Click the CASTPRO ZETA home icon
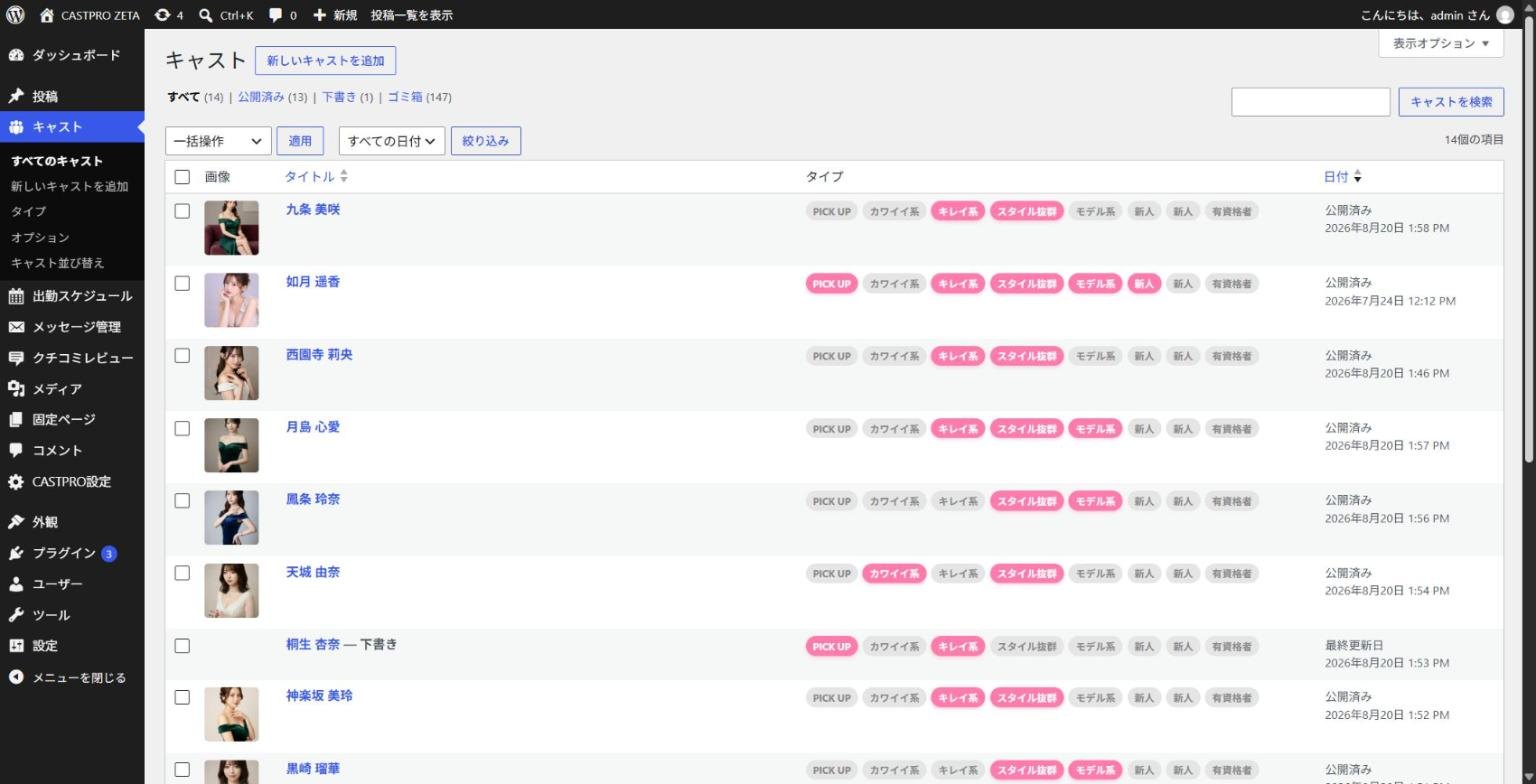1536x784 pixels. pyautogui.click(x=46, y=15)
